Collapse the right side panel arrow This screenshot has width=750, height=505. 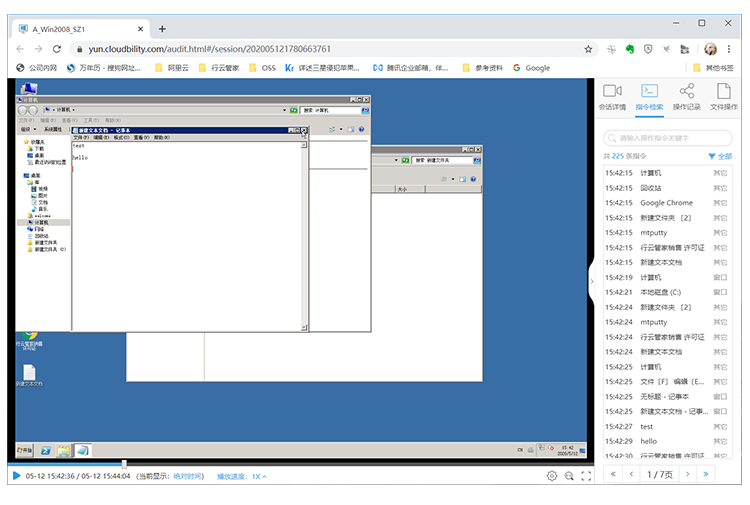pyautogui.click(x=591, y=282)
